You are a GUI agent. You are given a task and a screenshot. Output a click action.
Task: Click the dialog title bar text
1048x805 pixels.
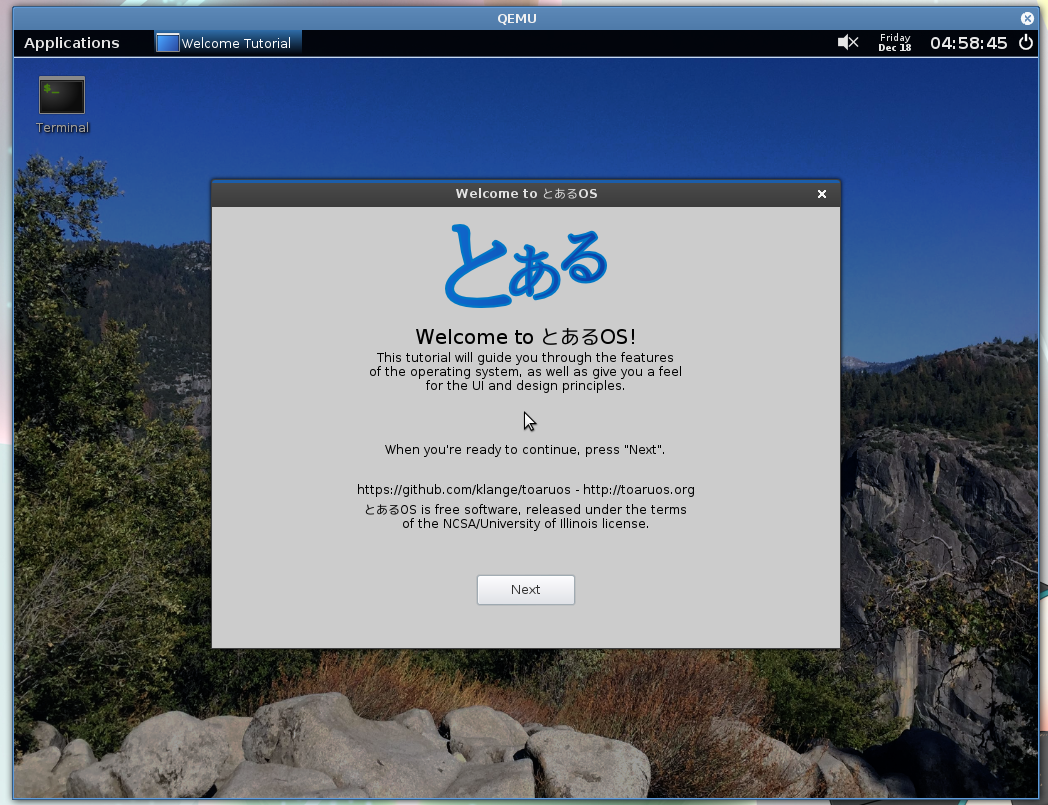[526, 194]
